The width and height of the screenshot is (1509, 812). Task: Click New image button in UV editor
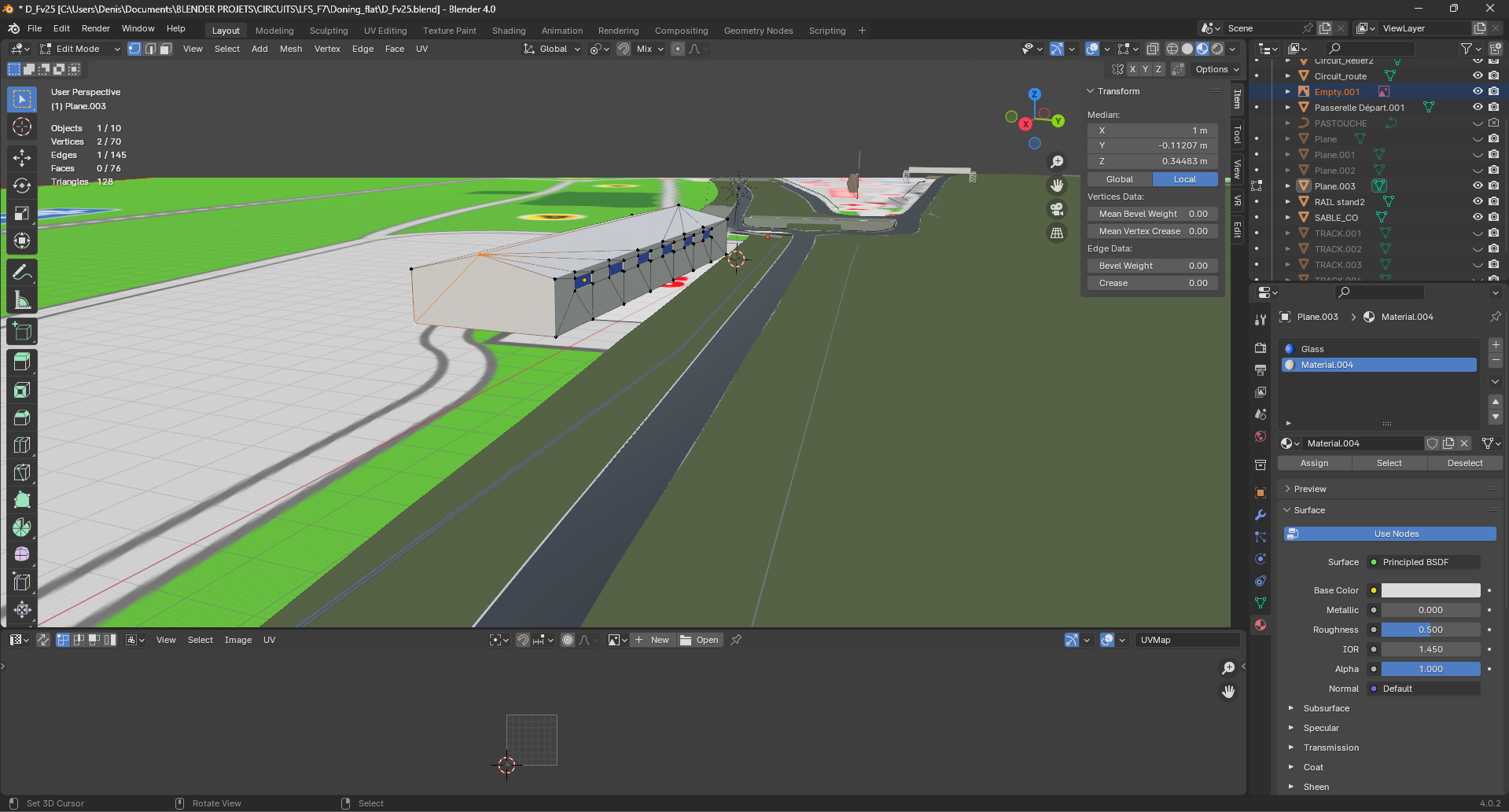[653, 640]
